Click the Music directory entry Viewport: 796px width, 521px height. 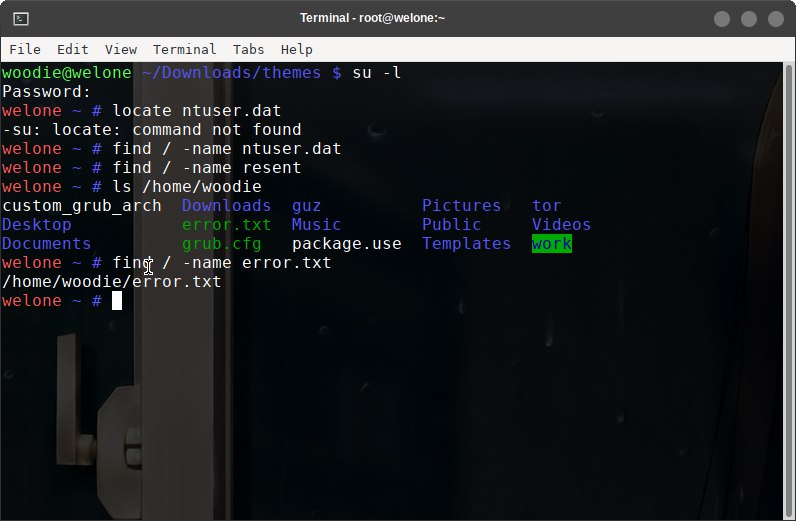pyautogui.click(x=316, y=224)
